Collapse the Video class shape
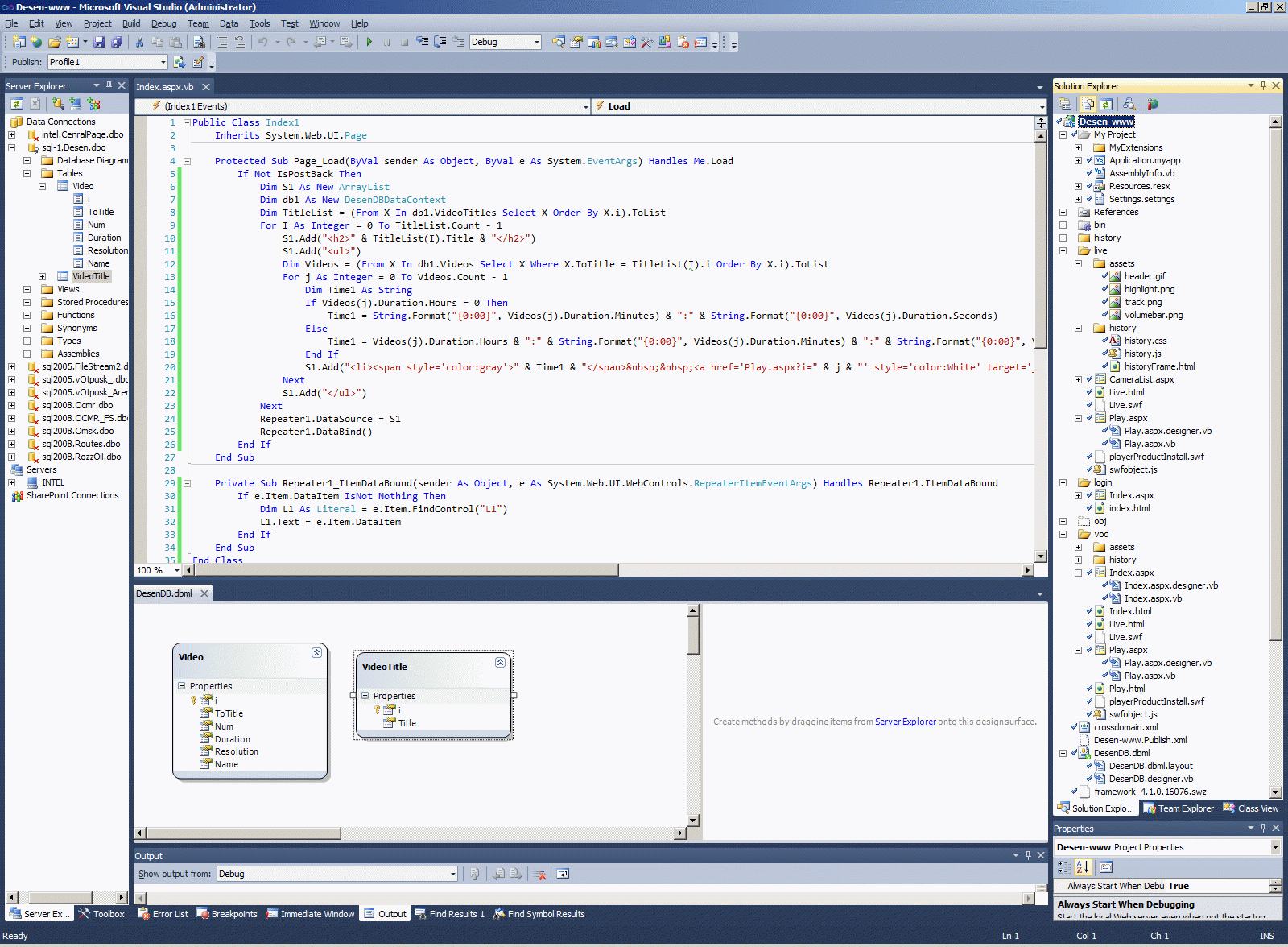 coord(316,652)
